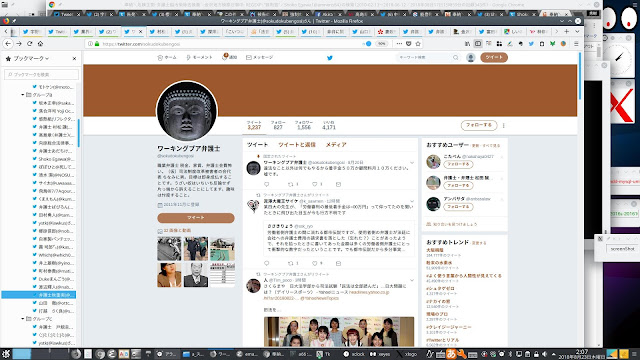Go back with the Firefox back arrow
640x360 pixels.
[x=8, y=44]
